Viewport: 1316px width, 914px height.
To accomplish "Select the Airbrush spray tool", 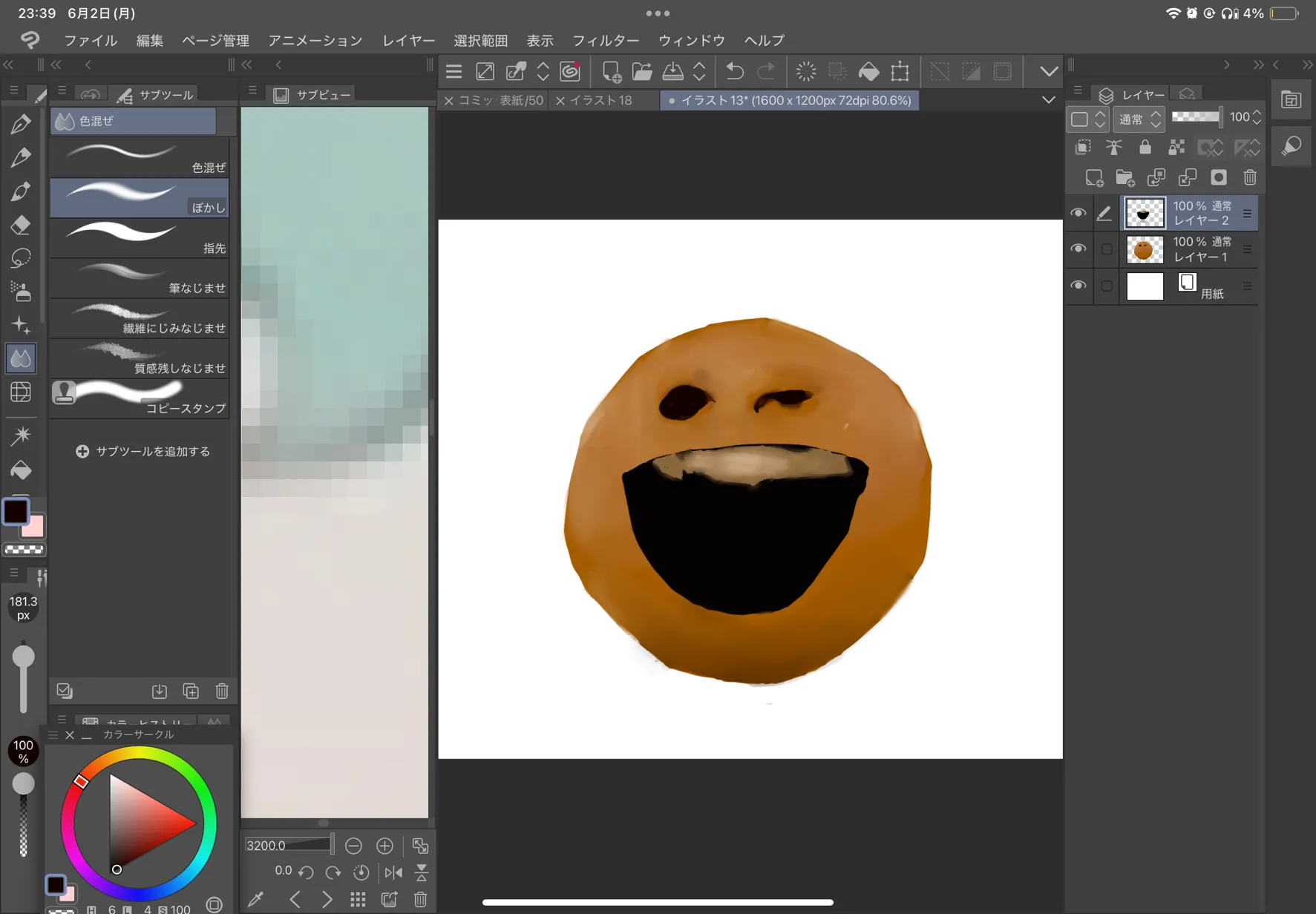I will 21,292.
